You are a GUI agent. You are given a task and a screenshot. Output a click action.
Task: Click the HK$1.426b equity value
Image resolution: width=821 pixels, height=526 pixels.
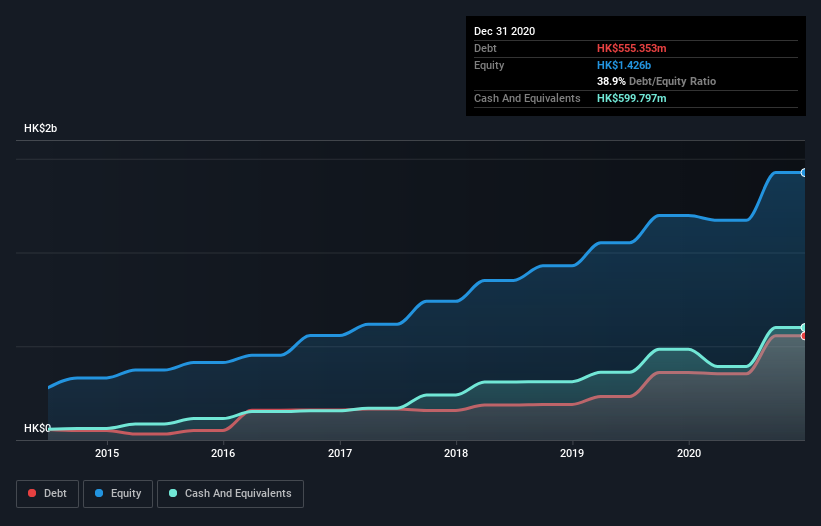(x=624, y=65)
